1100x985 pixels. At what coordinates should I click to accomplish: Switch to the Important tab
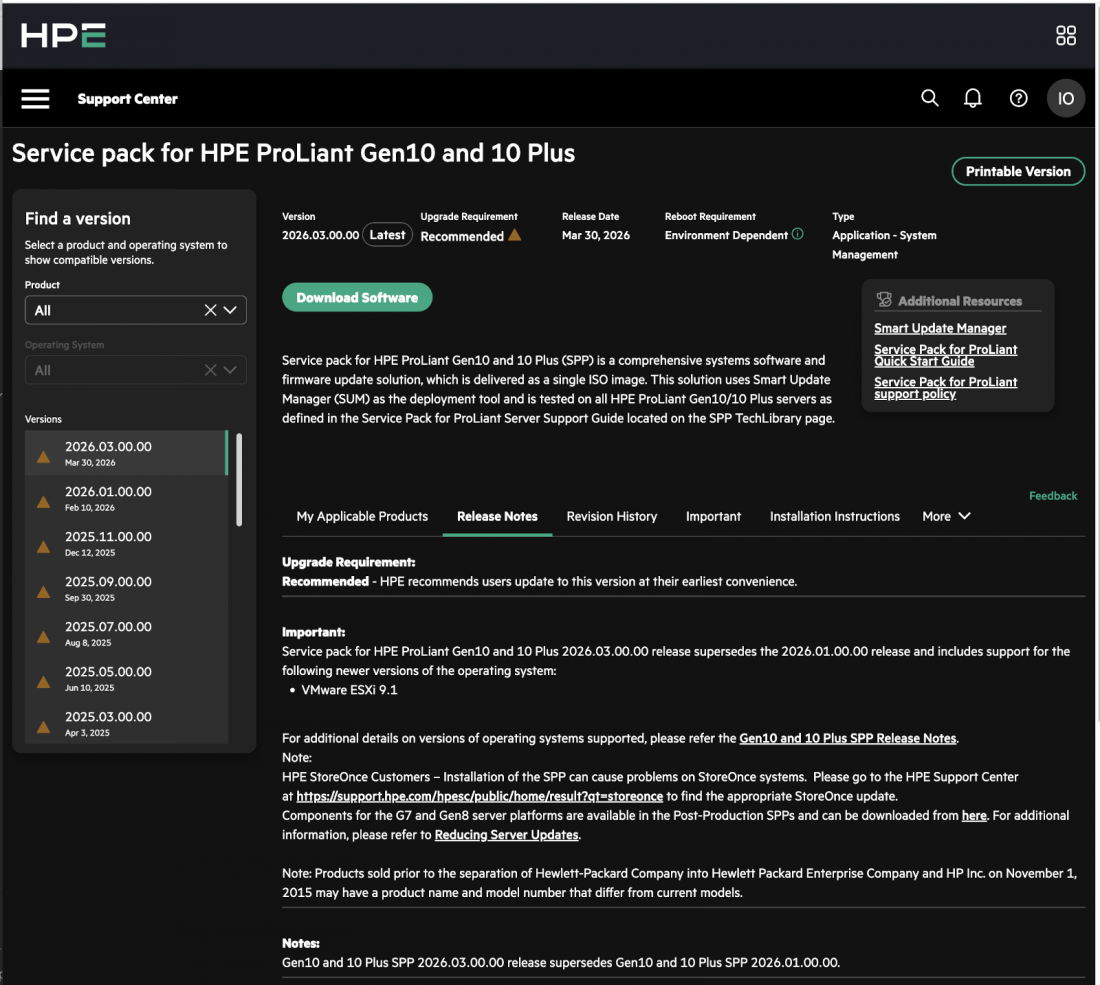(x=713, y=516)
